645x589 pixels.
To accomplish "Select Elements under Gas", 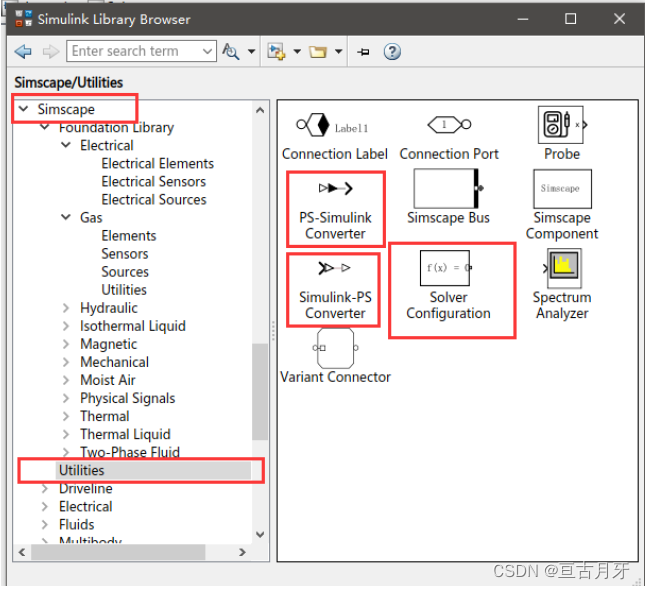I will (129, 236).
